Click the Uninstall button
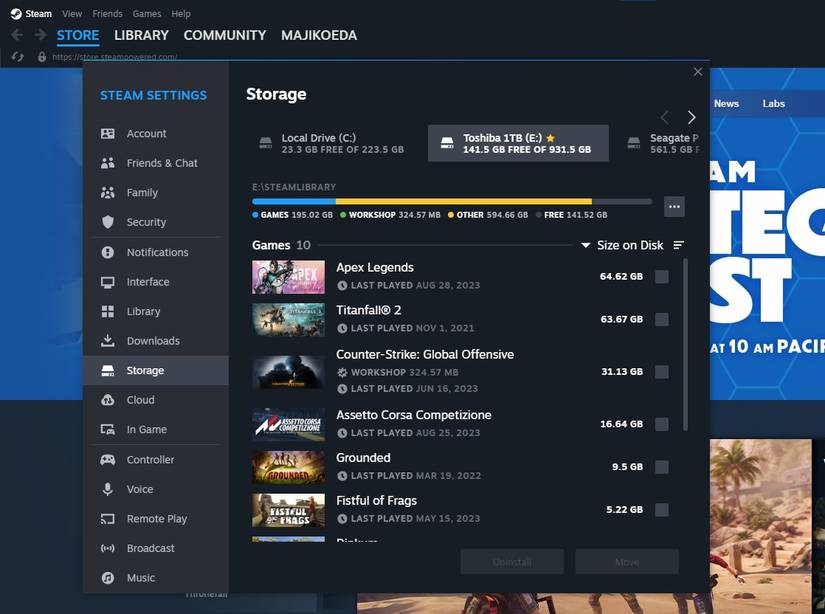This screenshot has width=825, height=614. [512, 561]
